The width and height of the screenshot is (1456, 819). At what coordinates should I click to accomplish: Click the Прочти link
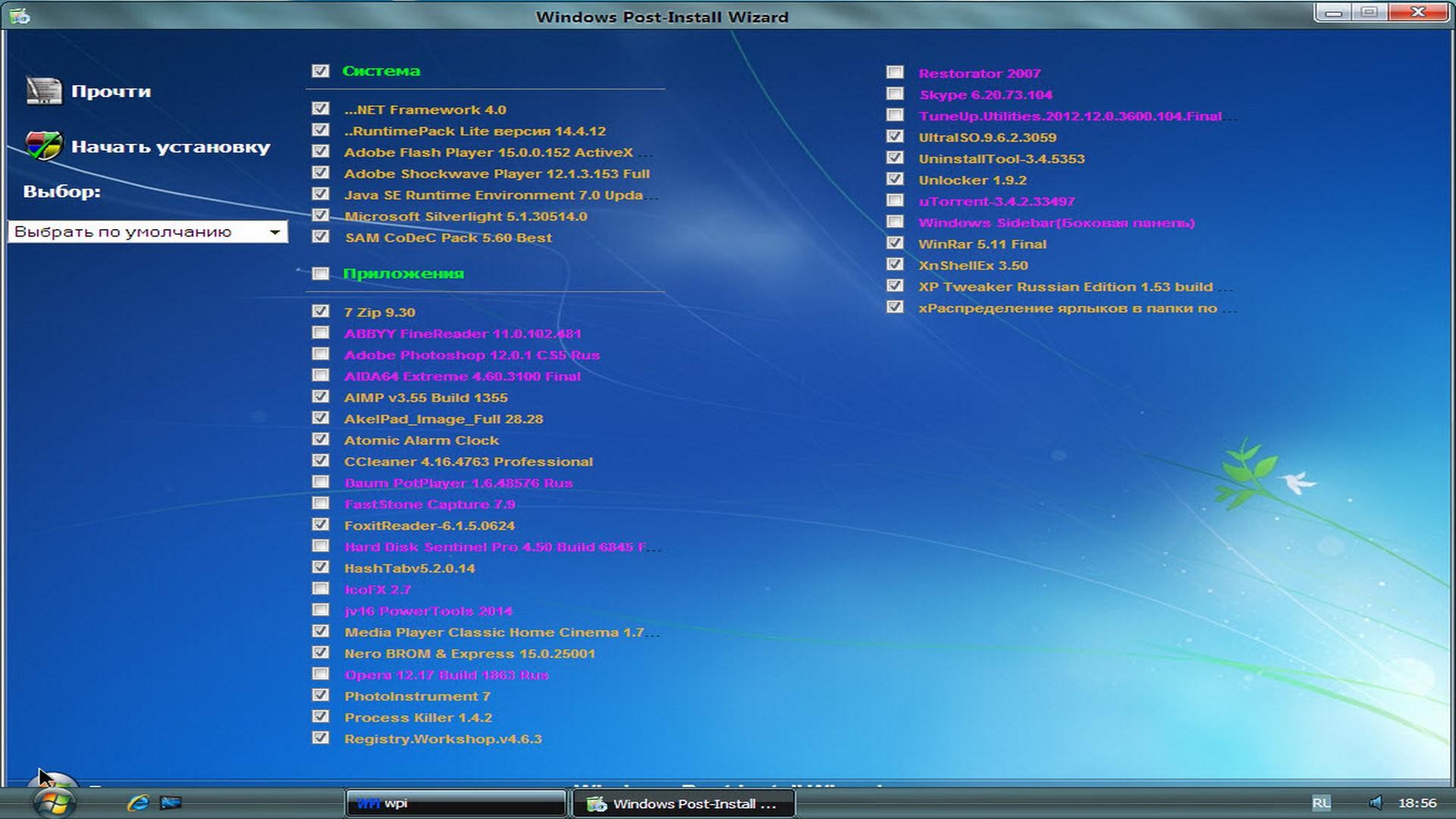(x=111, y=92)
